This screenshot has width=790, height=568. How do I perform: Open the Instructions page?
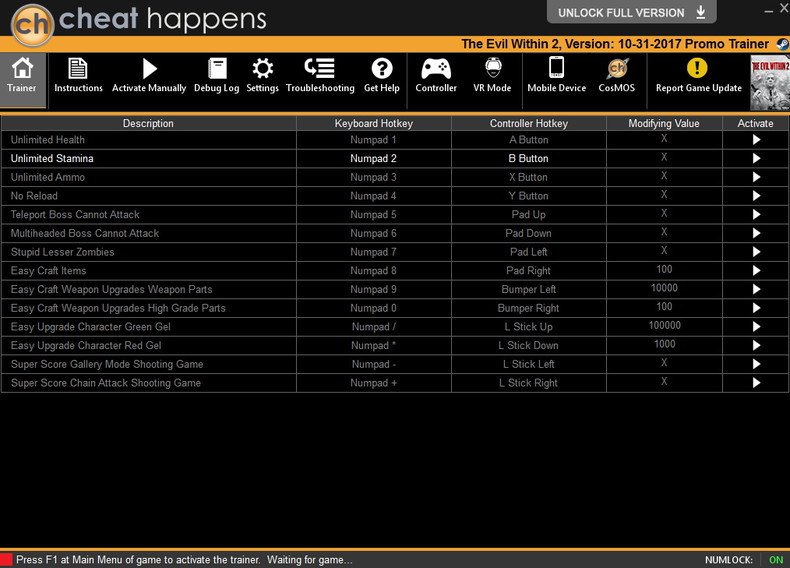coord(78,76)
